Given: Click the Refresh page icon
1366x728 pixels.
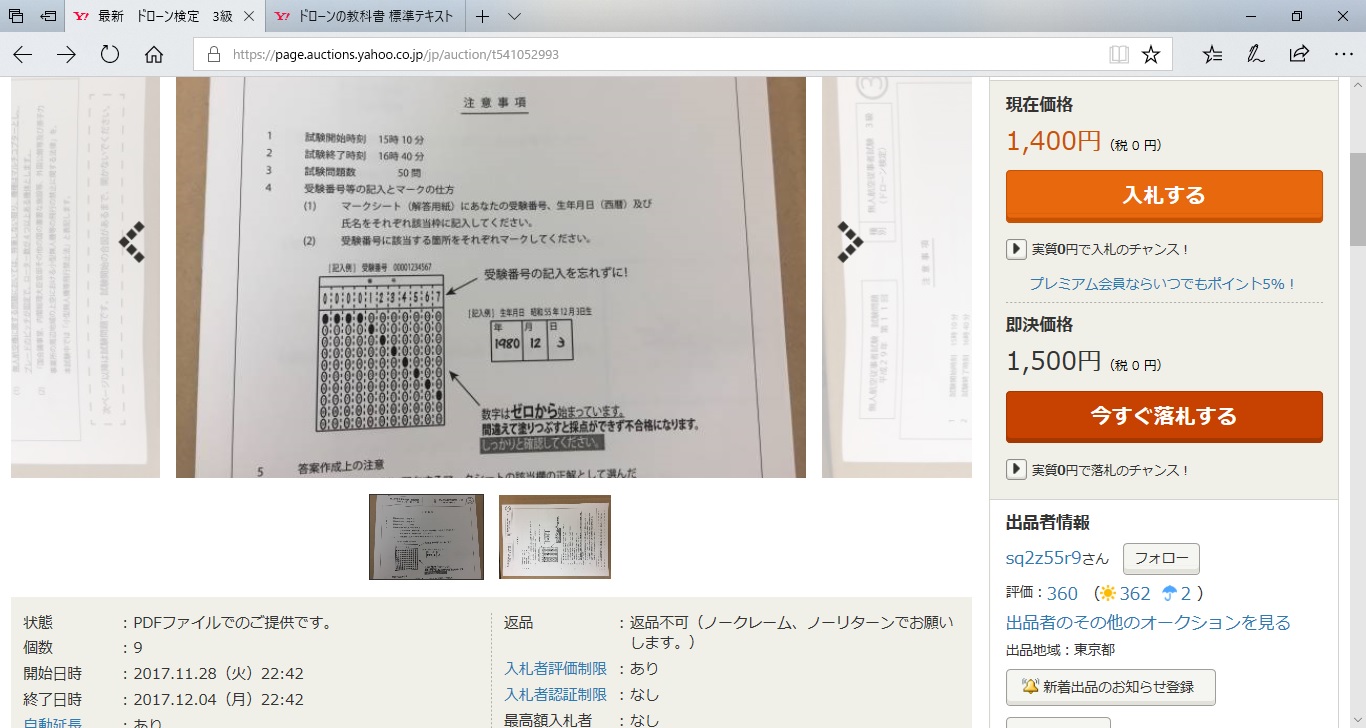Looking at the screenshot, I should [x=110, y=54].
